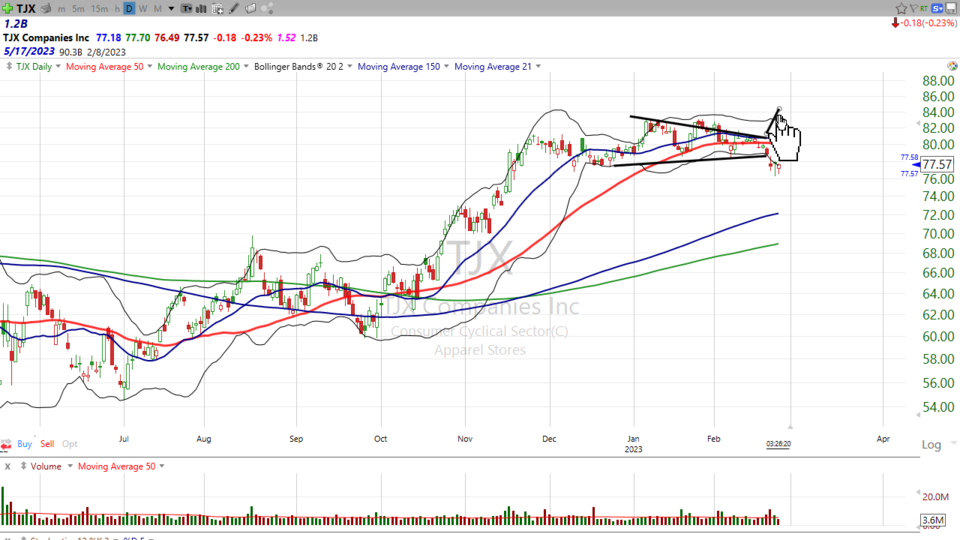Click the Sell link

[x=47, y=444]
